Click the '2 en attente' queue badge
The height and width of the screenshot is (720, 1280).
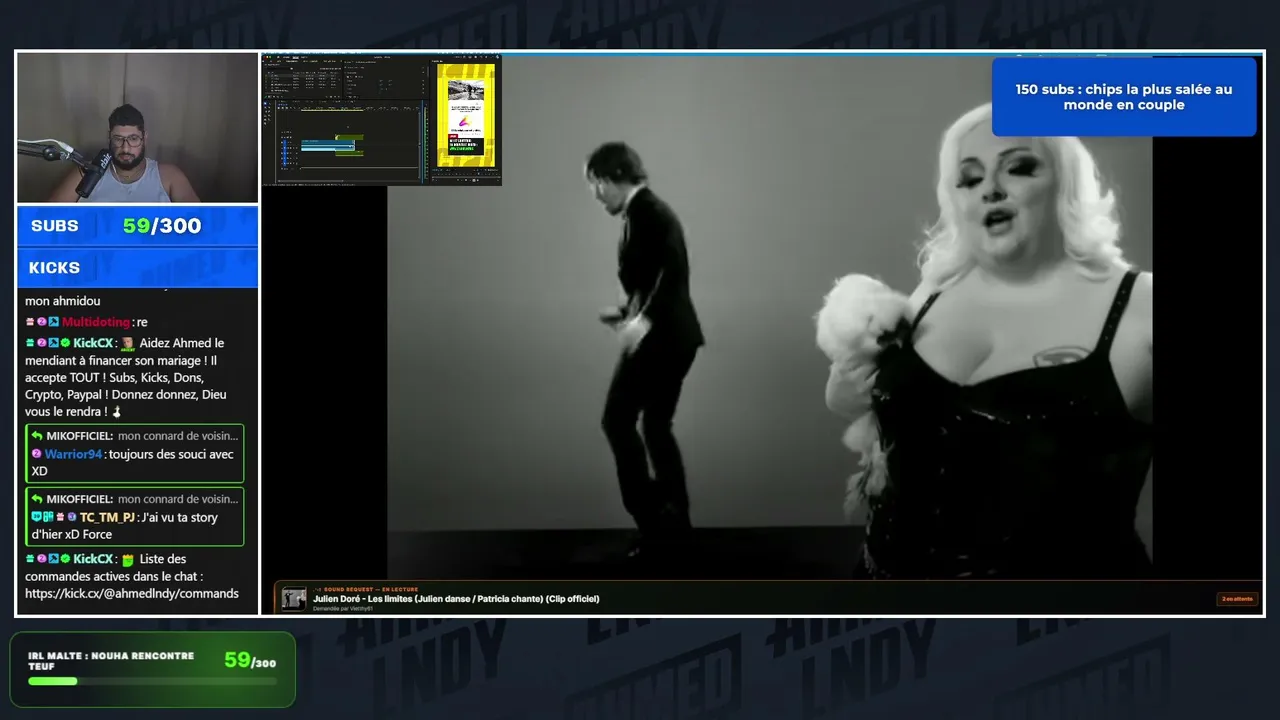click(1237, 599)
